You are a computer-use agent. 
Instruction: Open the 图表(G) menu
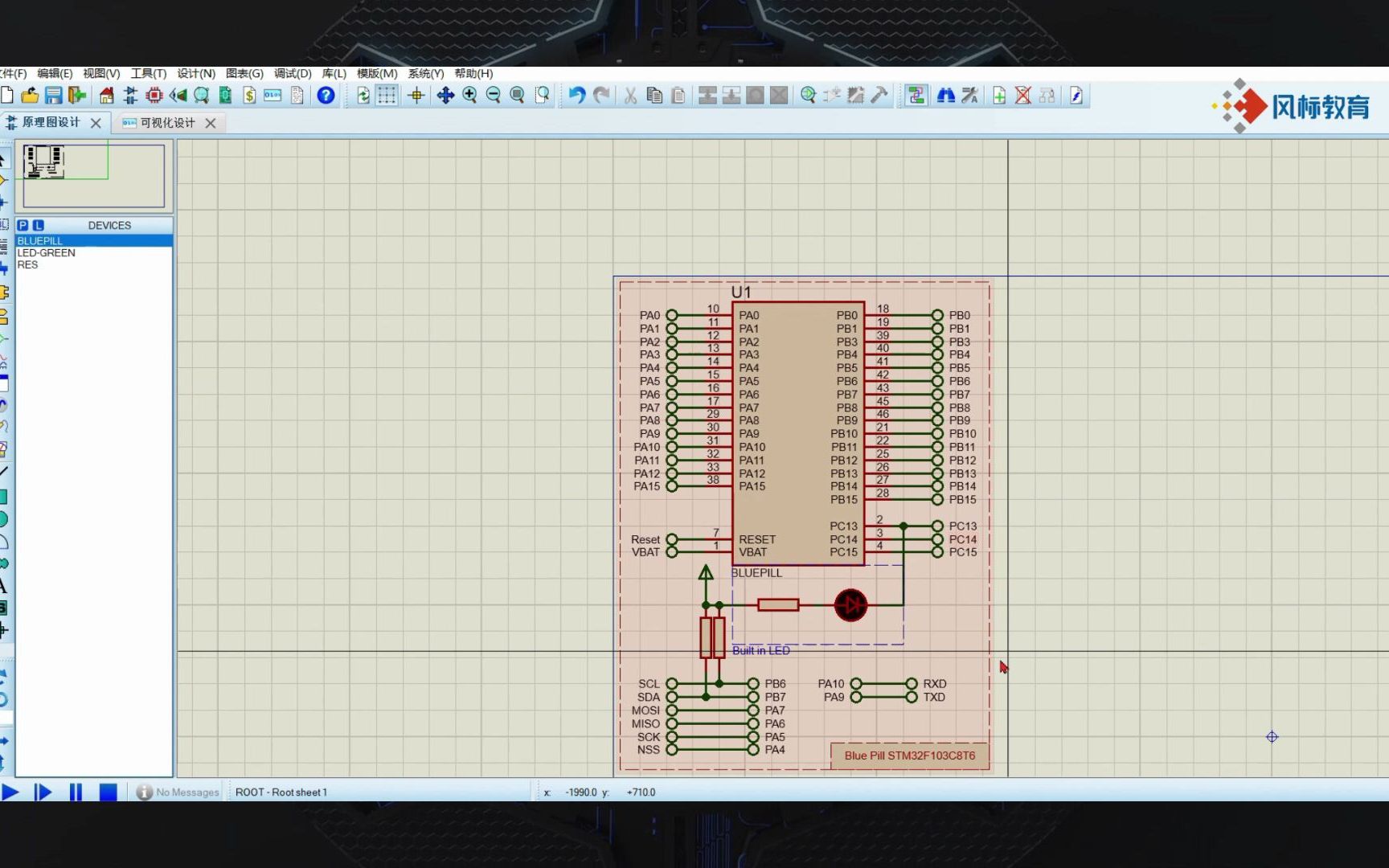(x=244, y=73)
